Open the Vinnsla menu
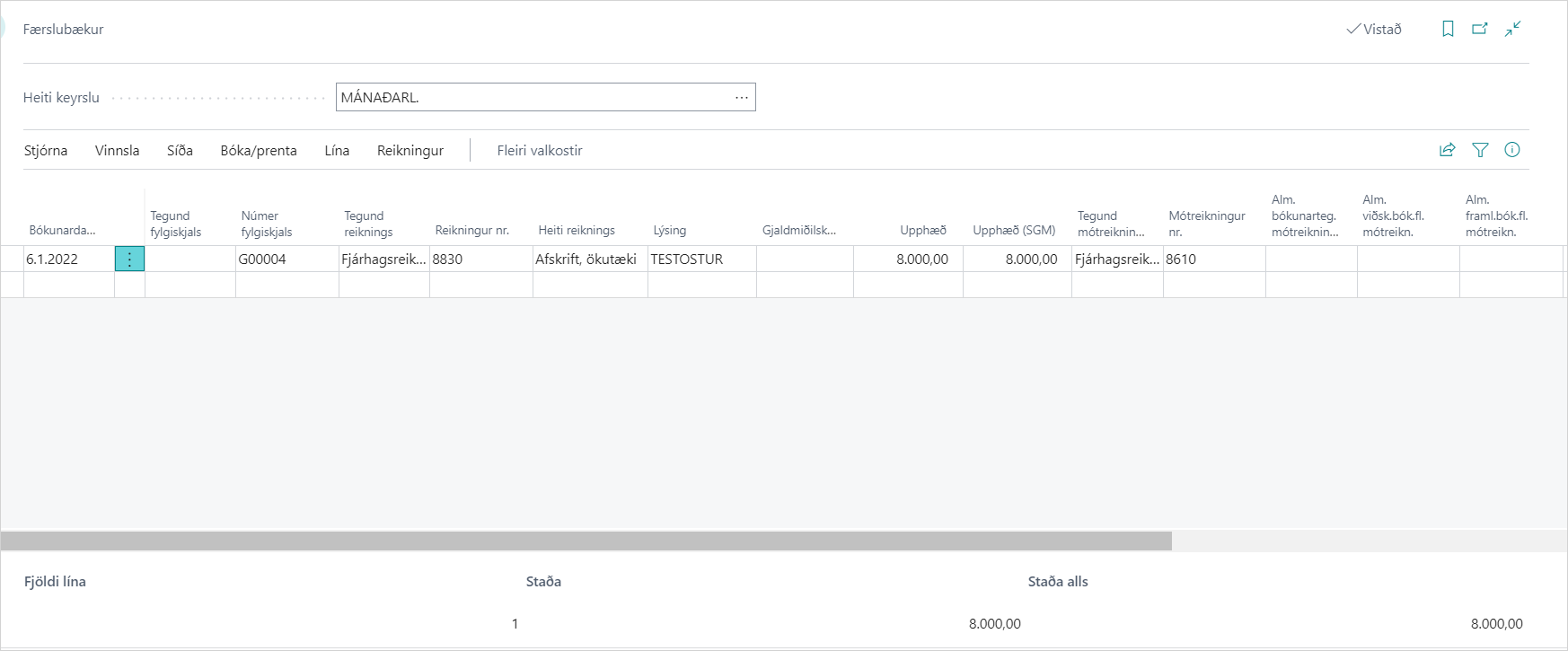Screen dimensions: 1568x651 pyautogui.click(x=117, y=151)
